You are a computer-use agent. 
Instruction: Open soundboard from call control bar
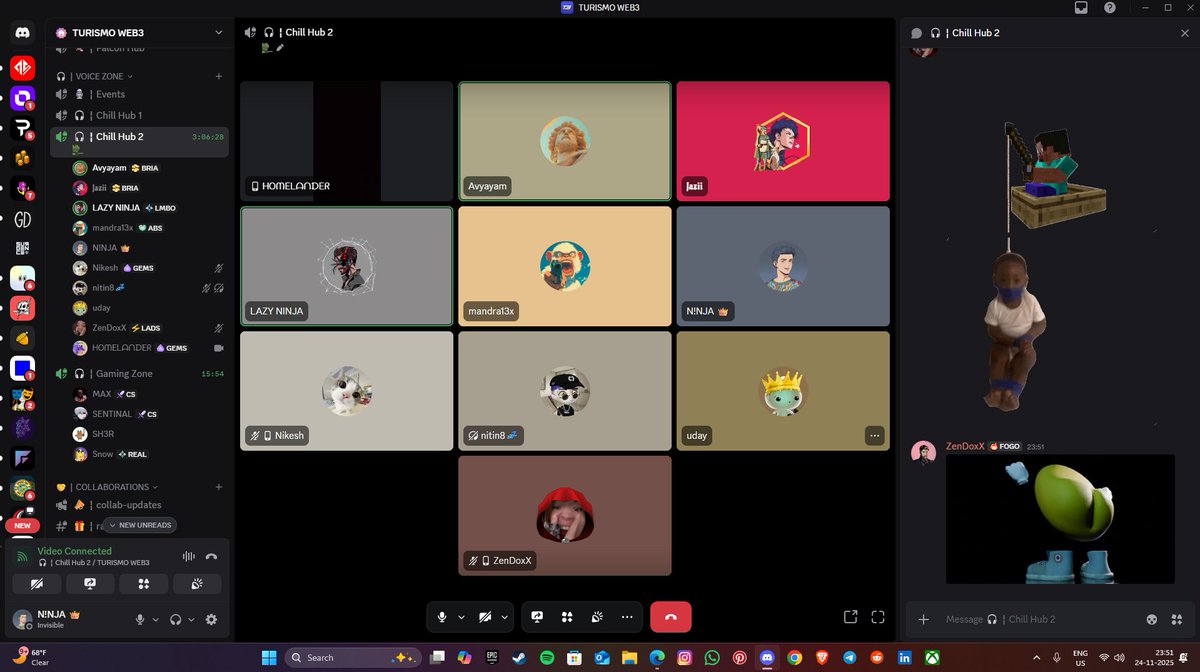597,617
